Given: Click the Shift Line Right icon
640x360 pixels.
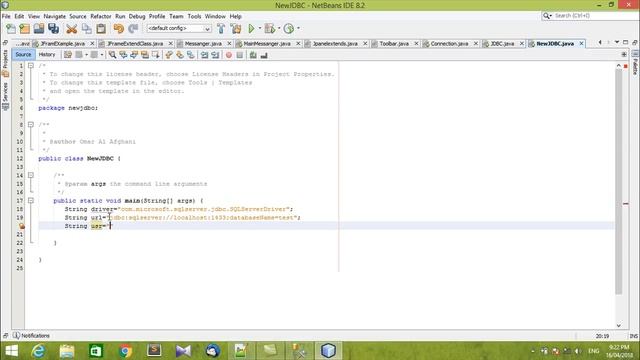Looking at the screenshot, I should coord(215,55).
